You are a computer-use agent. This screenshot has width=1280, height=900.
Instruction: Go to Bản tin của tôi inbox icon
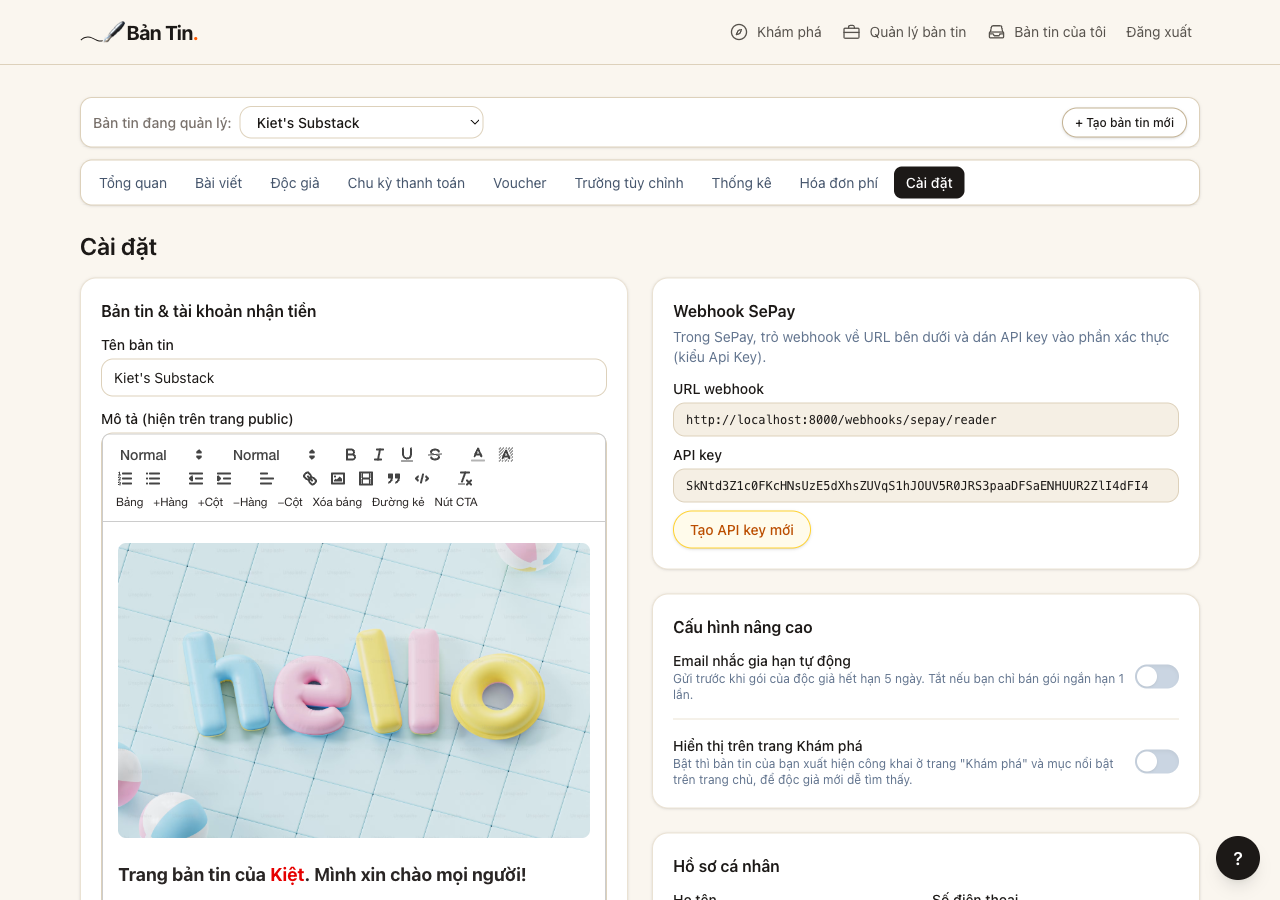[x=996, y=32]
